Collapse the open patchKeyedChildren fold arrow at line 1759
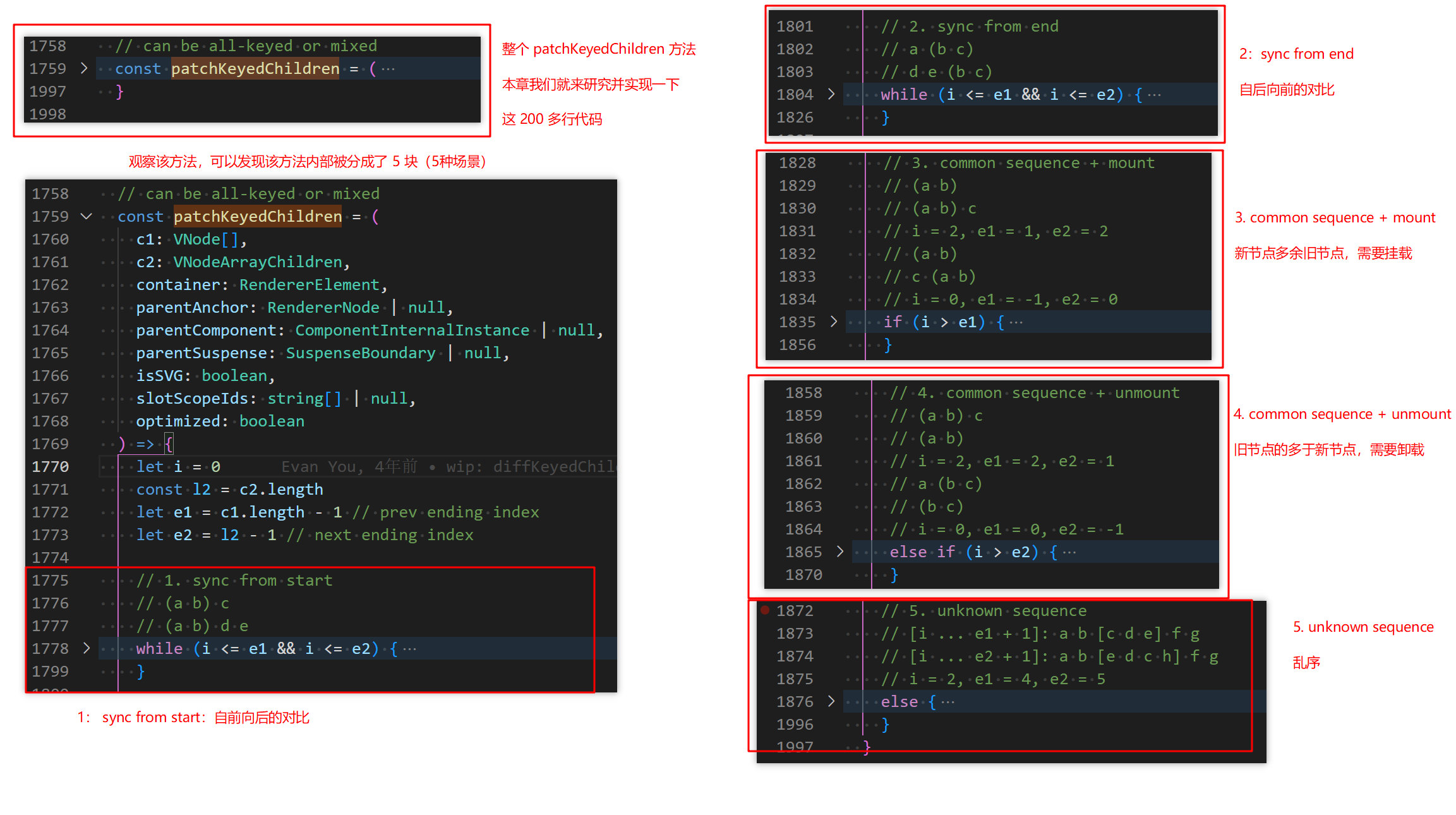The image size is (1456, 815). 87,217
